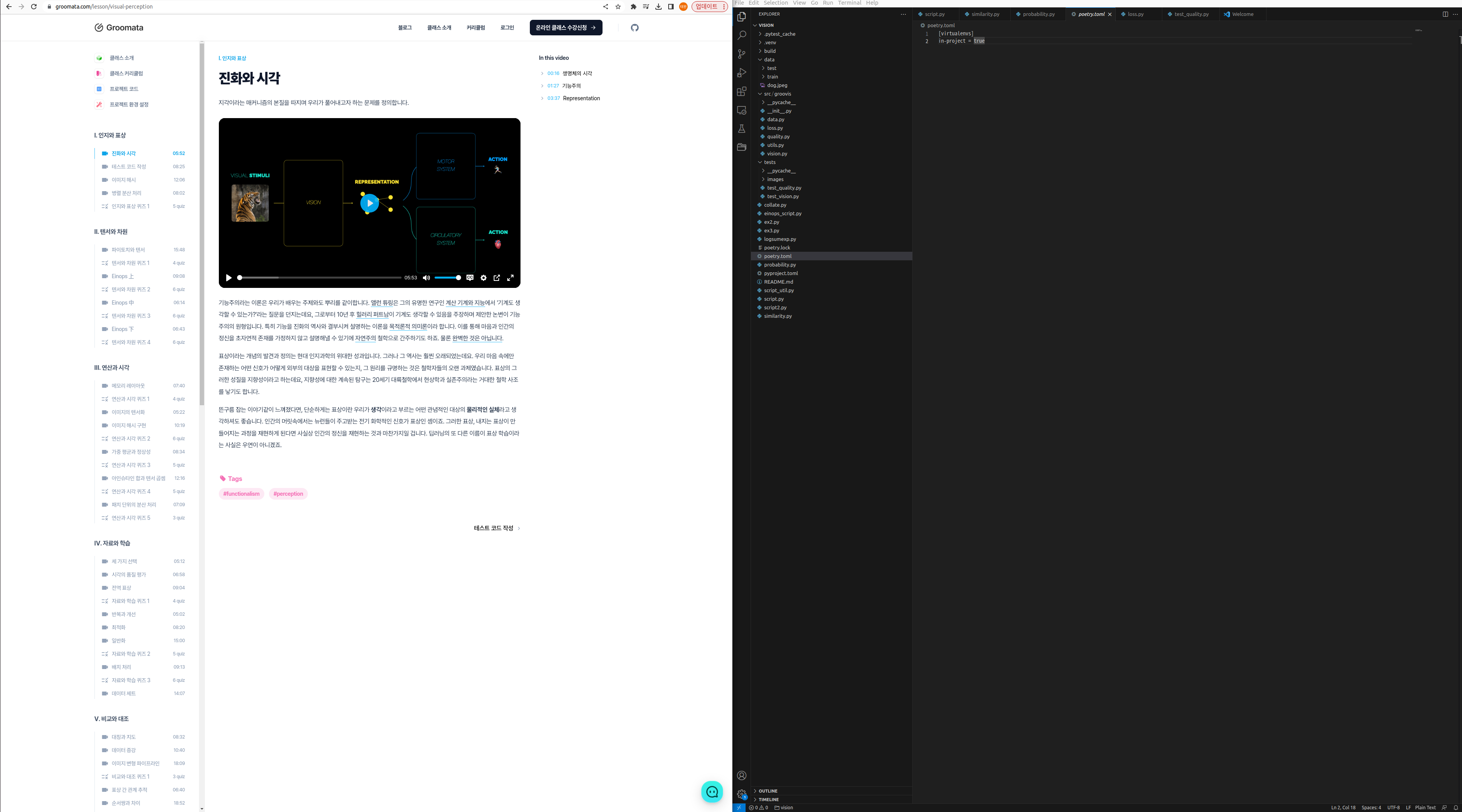Image resolution: width=1462 pixels, height=812 pixels.
Task: Open the Testing flask icon
Action: [x=741, y=129]
